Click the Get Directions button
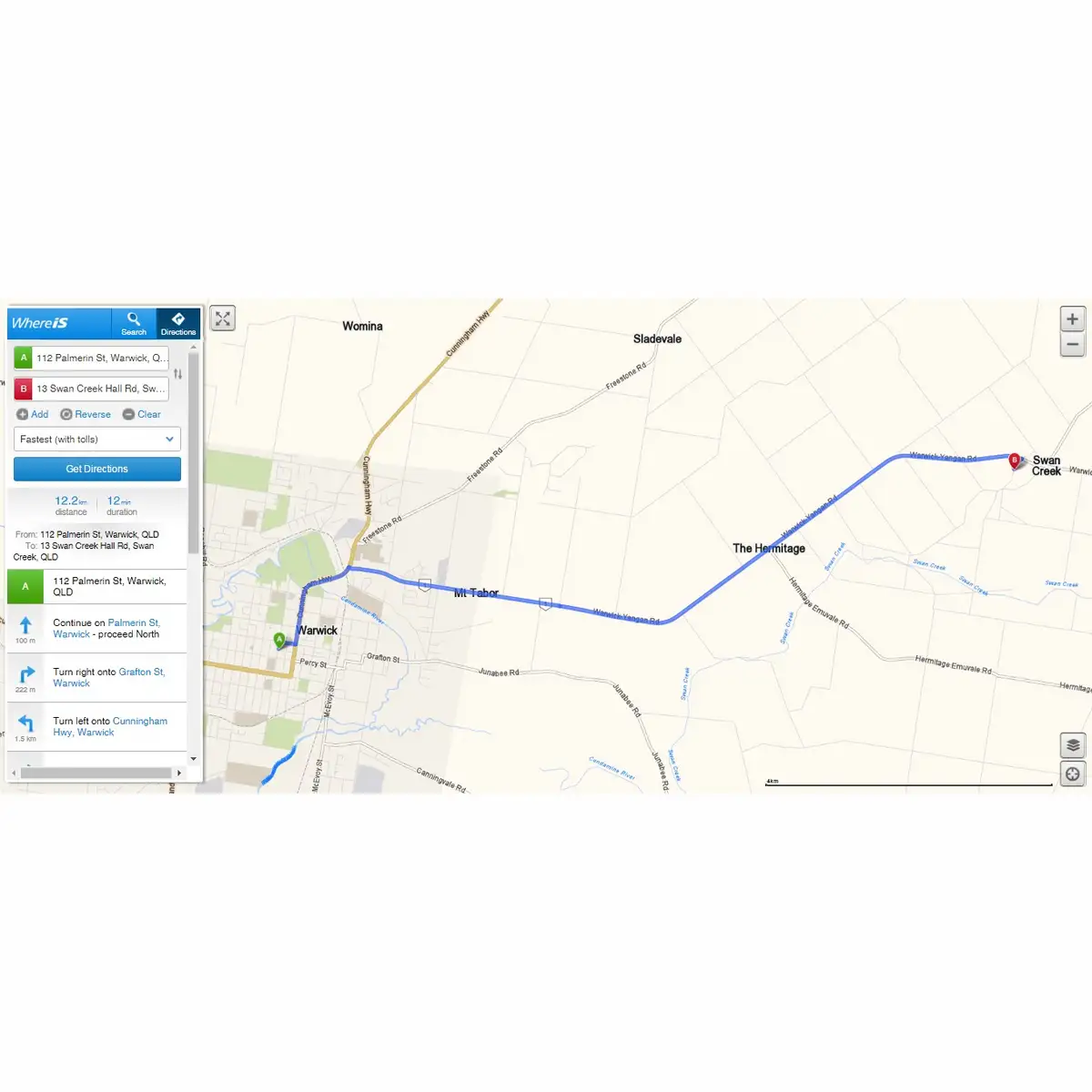 [x=97, y=469]
